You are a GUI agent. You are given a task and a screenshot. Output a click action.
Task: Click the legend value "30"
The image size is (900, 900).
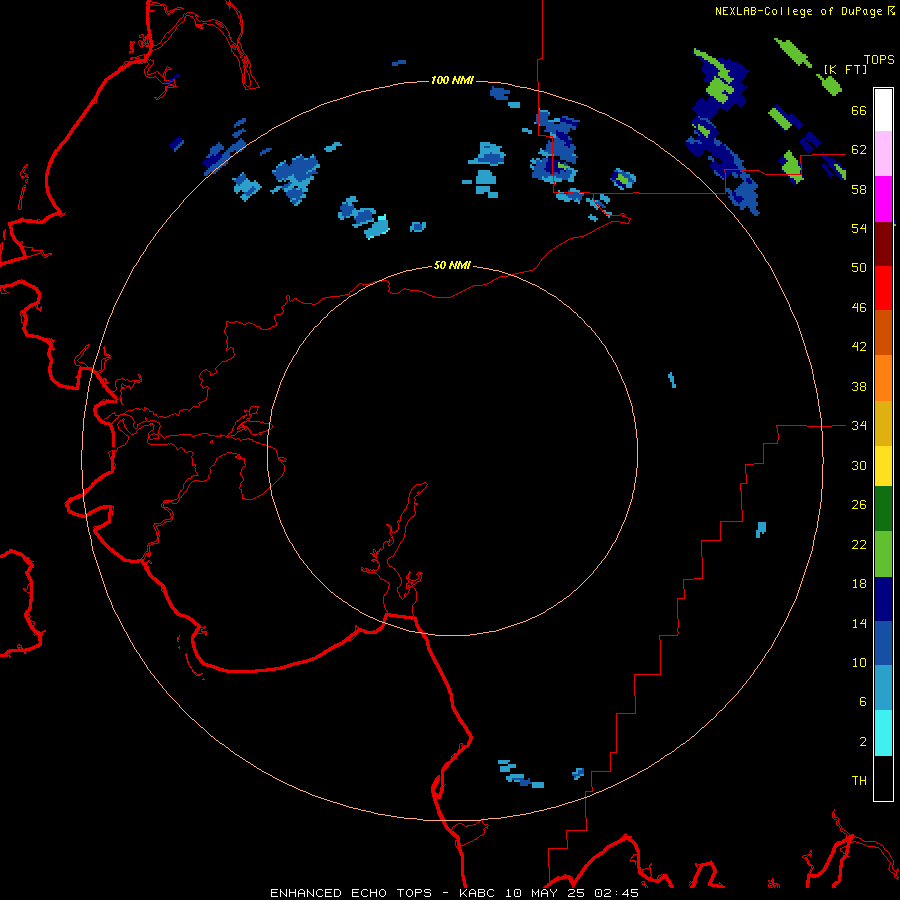[x=859, y=465]
